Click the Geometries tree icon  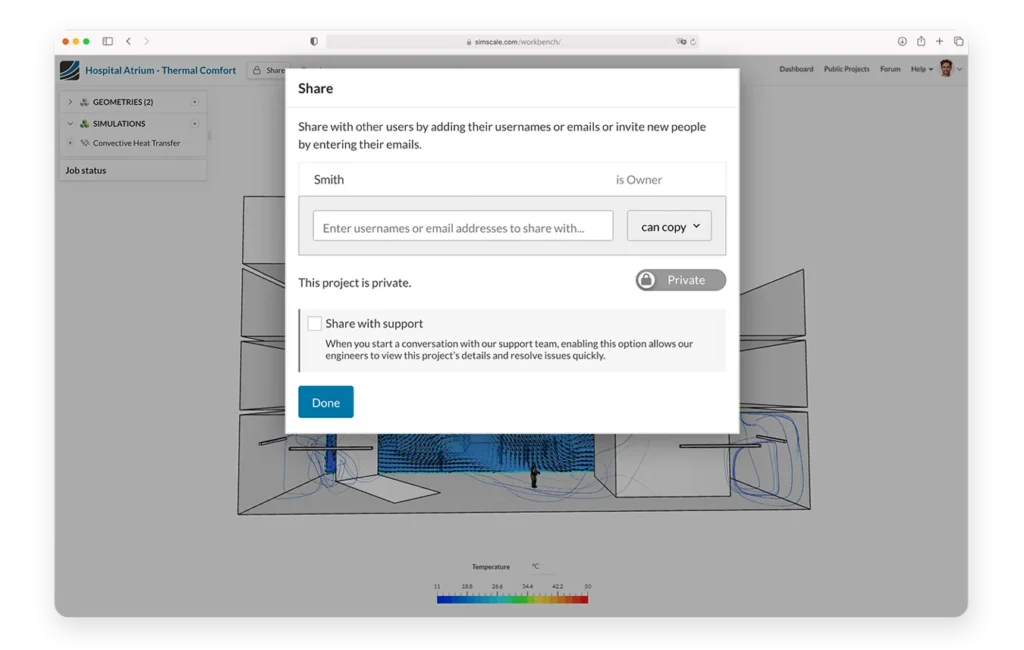[x=83, y=102]
